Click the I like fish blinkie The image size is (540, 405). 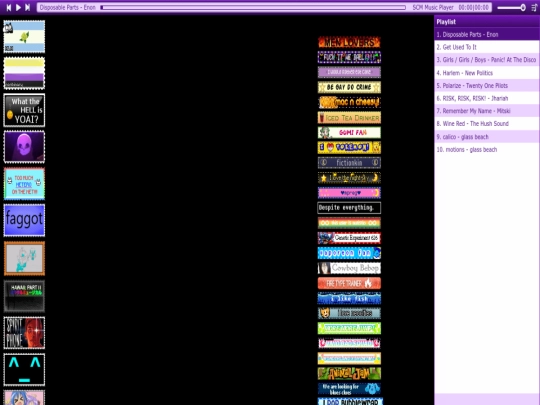coord(349,298)
